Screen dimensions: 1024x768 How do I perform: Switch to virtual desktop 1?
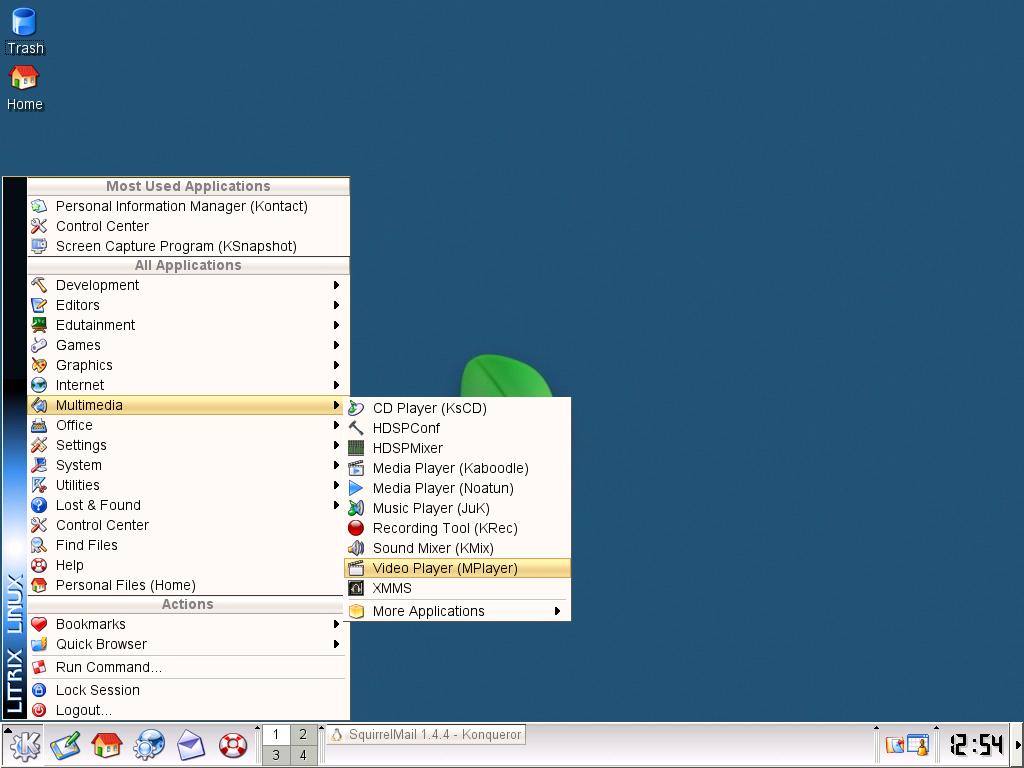tap(276, 735)
